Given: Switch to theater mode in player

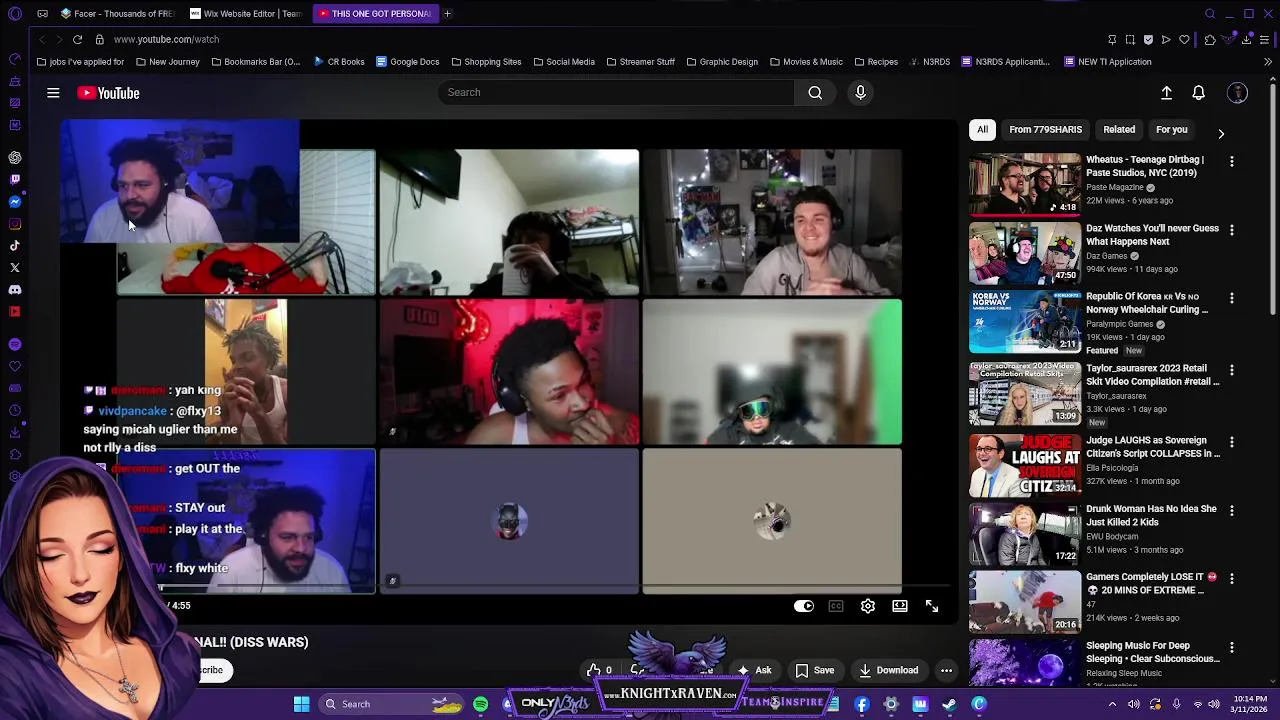Looking at the screenshot, I should click(900, 606).
